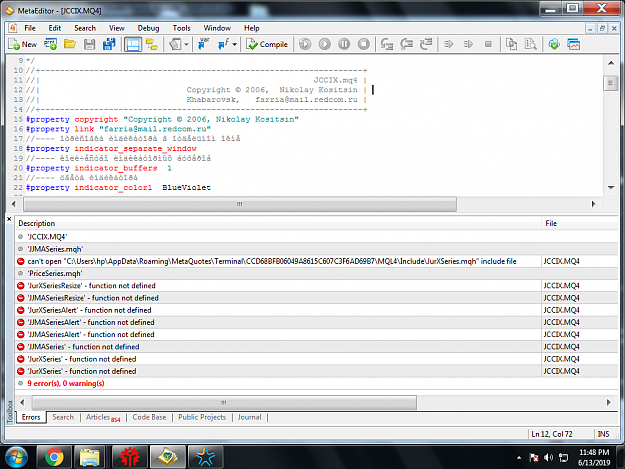Viewport: 625px width, 469px height.
Task: Compile the code with the Compile button
Action: 267,44
